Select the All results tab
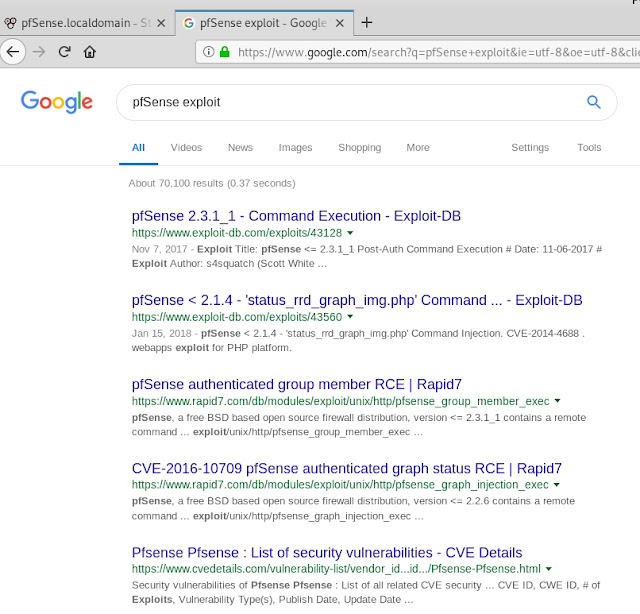 coord(138,148)
